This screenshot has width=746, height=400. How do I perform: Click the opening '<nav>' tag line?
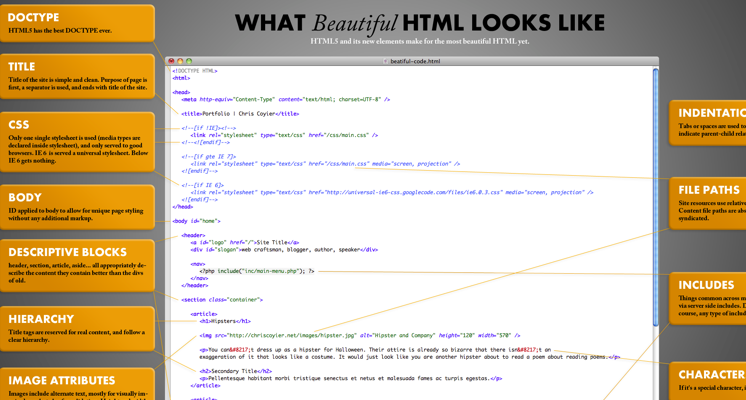pos(198,264)
